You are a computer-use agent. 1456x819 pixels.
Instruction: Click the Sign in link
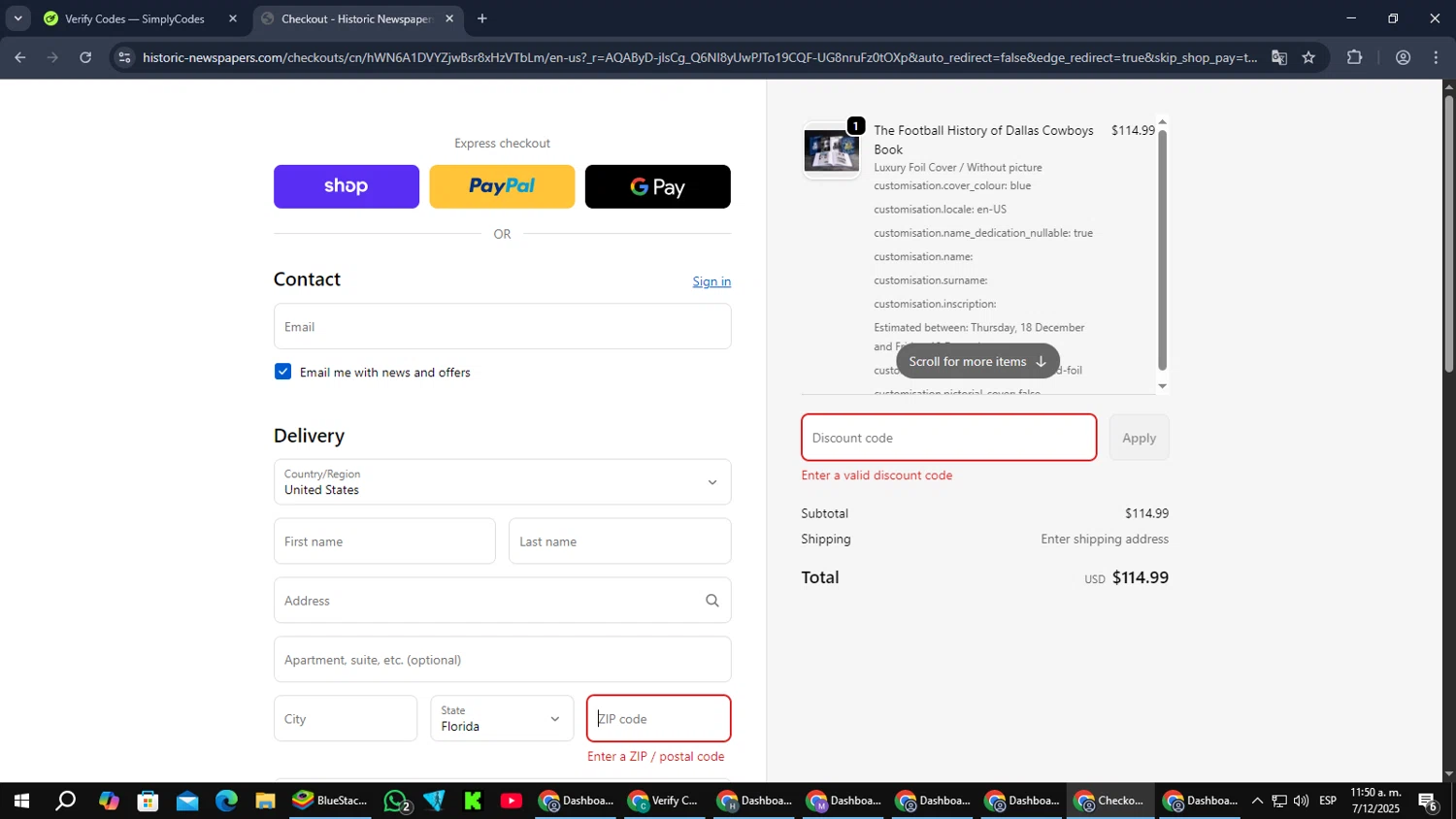click(711, 281)
